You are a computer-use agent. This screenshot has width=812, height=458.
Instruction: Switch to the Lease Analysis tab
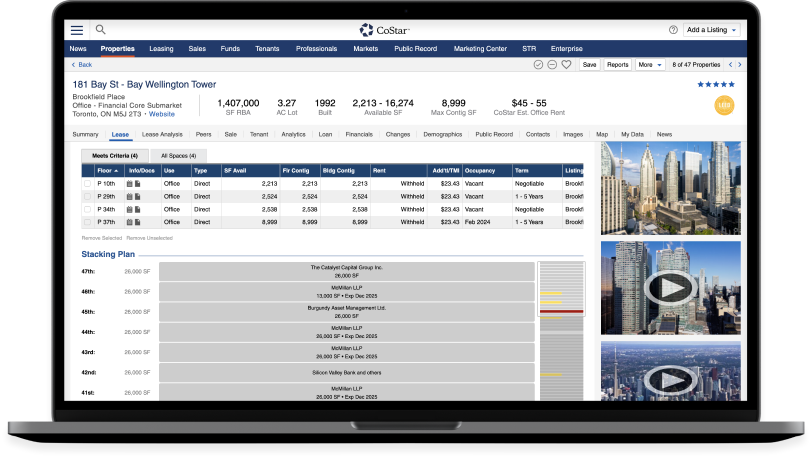pos(162,134)
